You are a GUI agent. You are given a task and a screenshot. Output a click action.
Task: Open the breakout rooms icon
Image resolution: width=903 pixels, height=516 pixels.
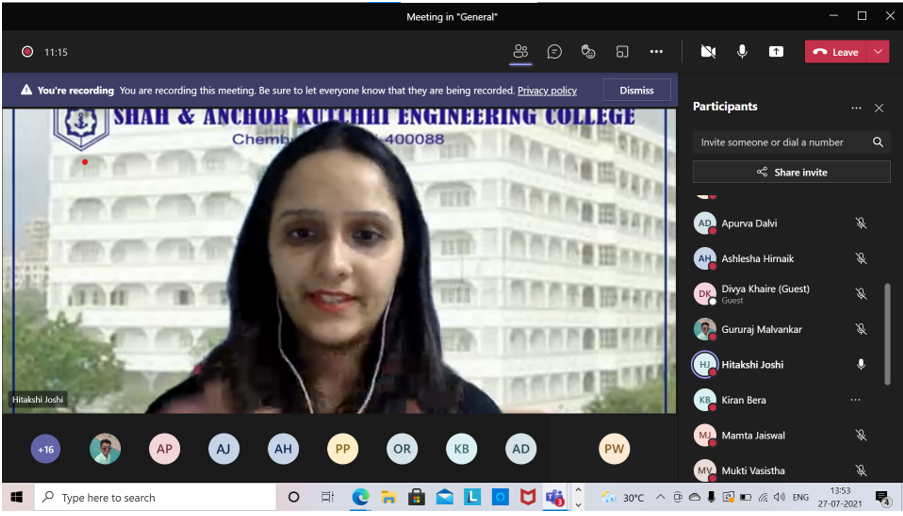click(622, 52)
